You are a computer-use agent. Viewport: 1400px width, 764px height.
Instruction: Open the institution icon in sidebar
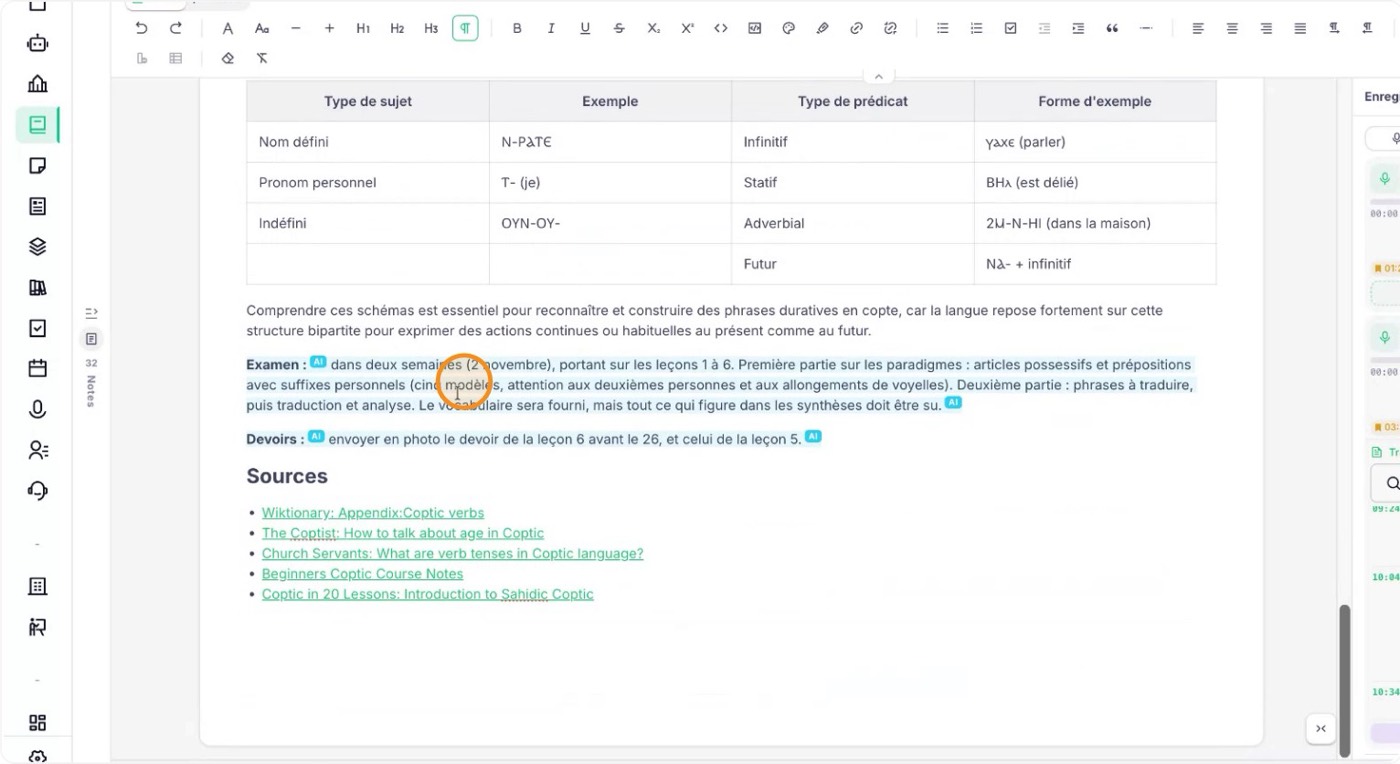[37, 84]
